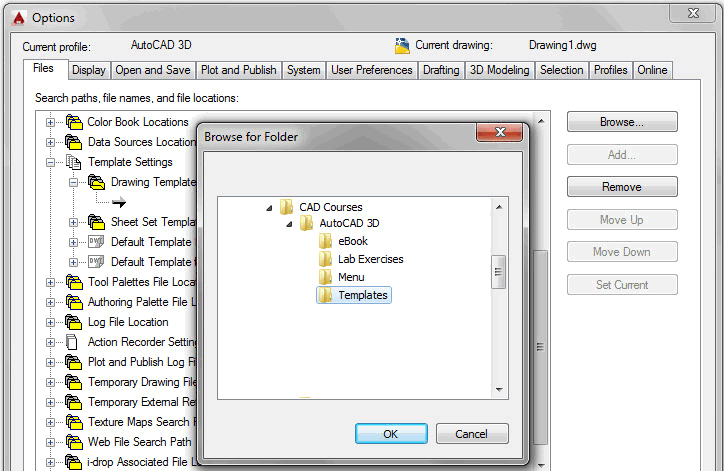Click the folder tree scrollbar thumb
Screen dimensions: 724x471
[498, 272]
